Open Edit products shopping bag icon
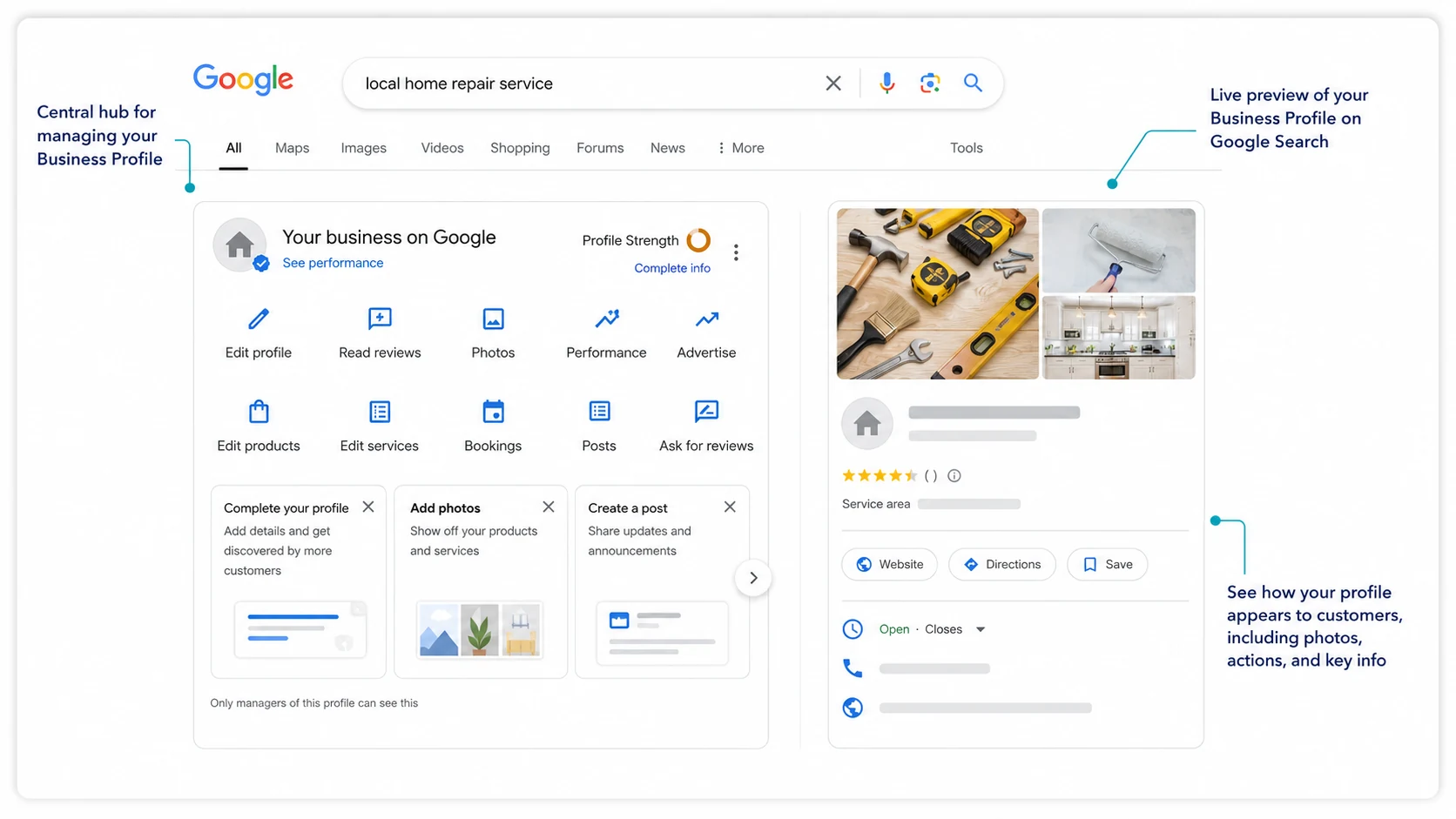1456x819 pixels. pyautogui.click(x=259, y=411)
